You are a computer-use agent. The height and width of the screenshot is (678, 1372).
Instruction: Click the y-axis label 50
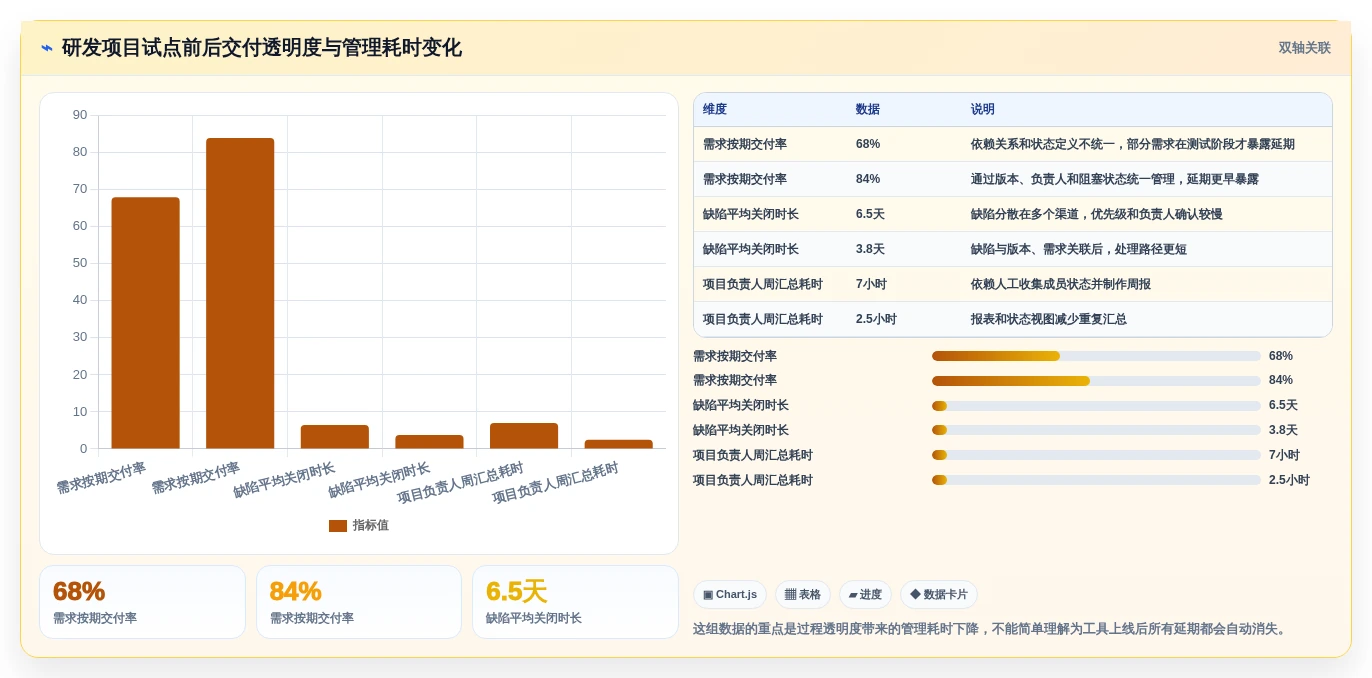[x=80, y=263]
